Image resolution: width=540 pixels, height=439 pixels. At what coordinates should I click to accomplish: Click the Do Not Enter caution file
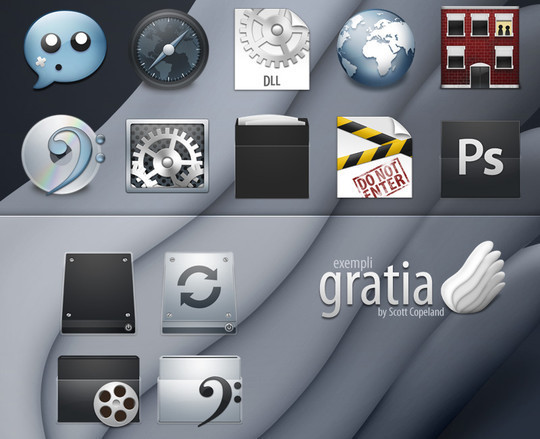click(374, 157)
